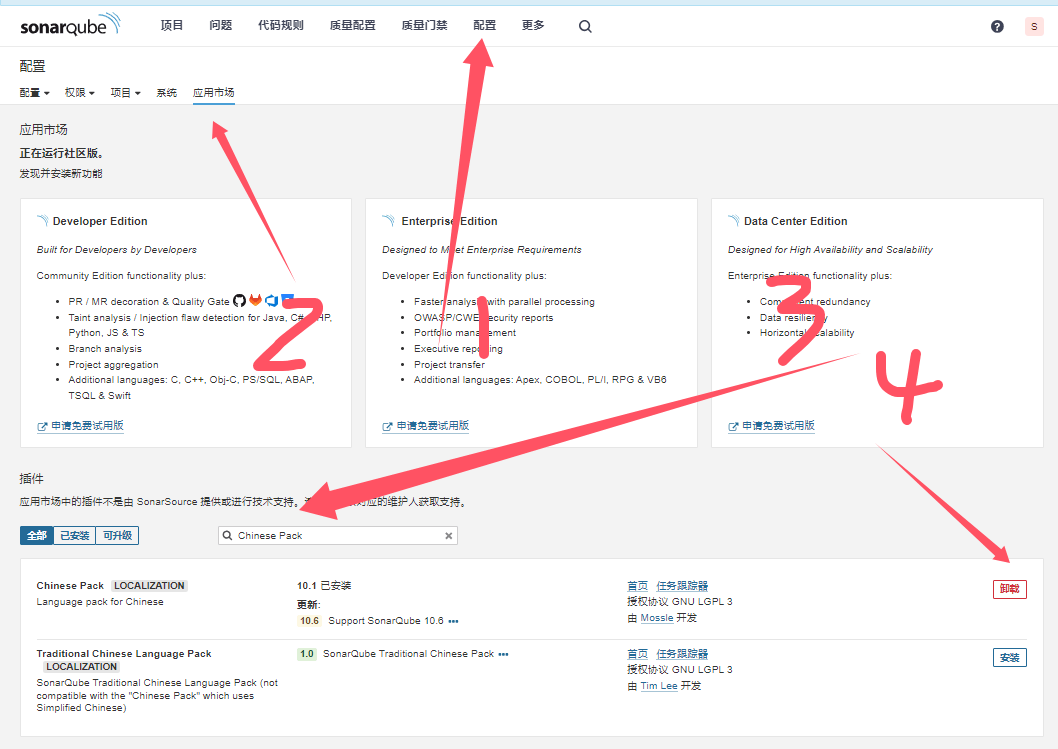Open 配置 in the top navigation
Viewport: 1058px width, 749px height.
484,26
